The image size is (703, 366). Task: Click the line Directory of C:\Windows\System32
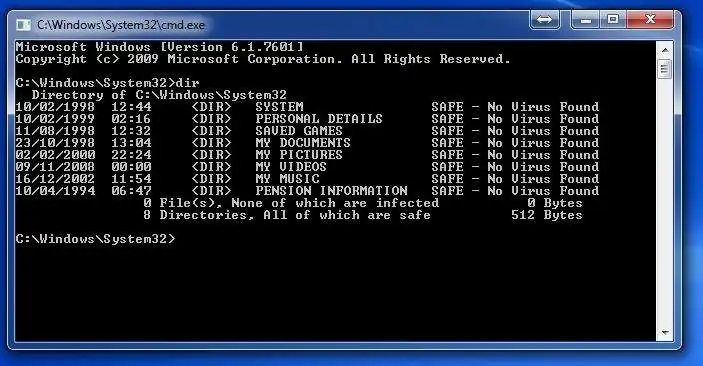(159, 95)
